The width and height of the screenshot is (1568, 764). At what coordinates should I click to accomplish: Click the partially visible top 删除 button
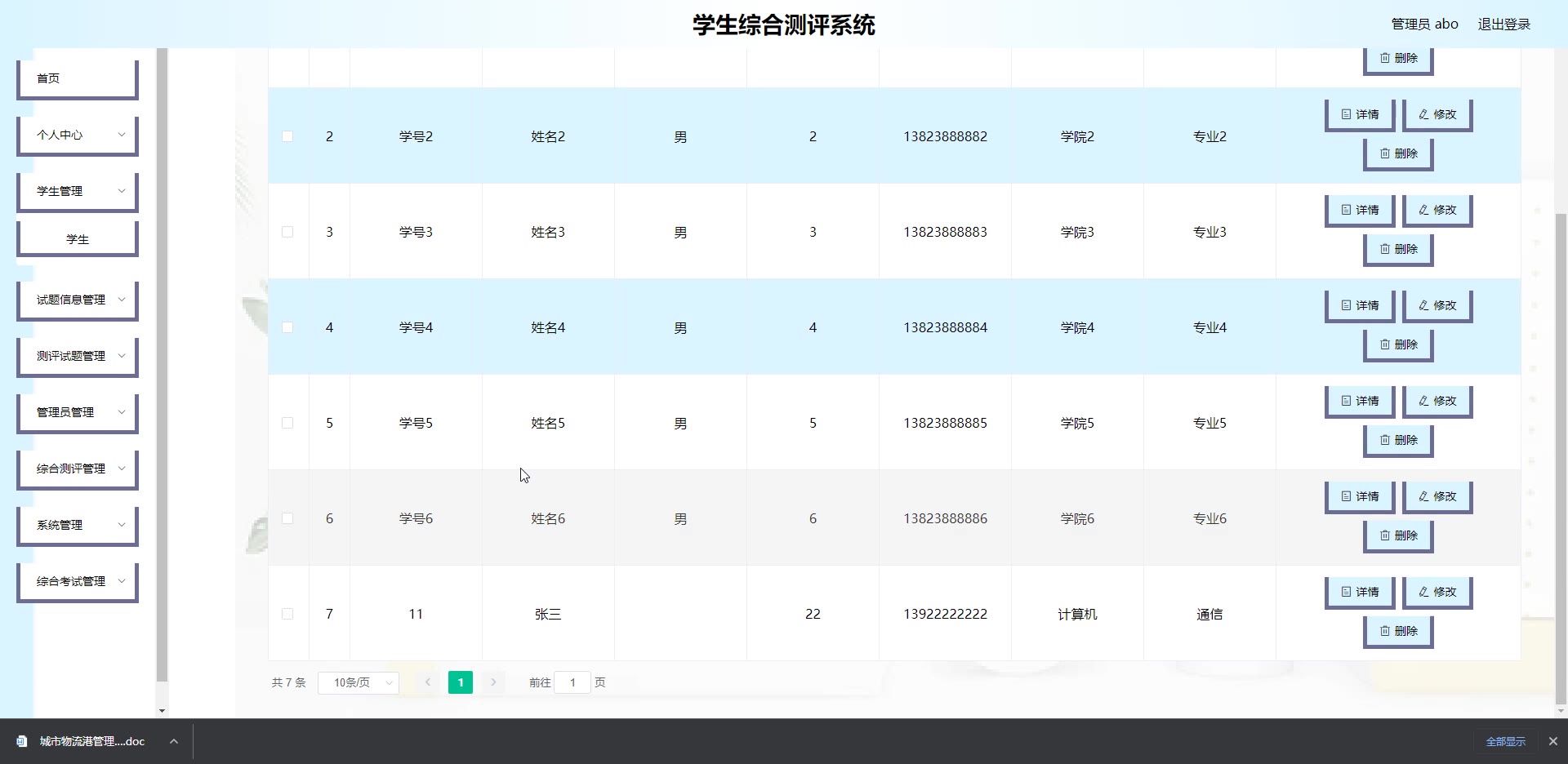click(1398, 60)
